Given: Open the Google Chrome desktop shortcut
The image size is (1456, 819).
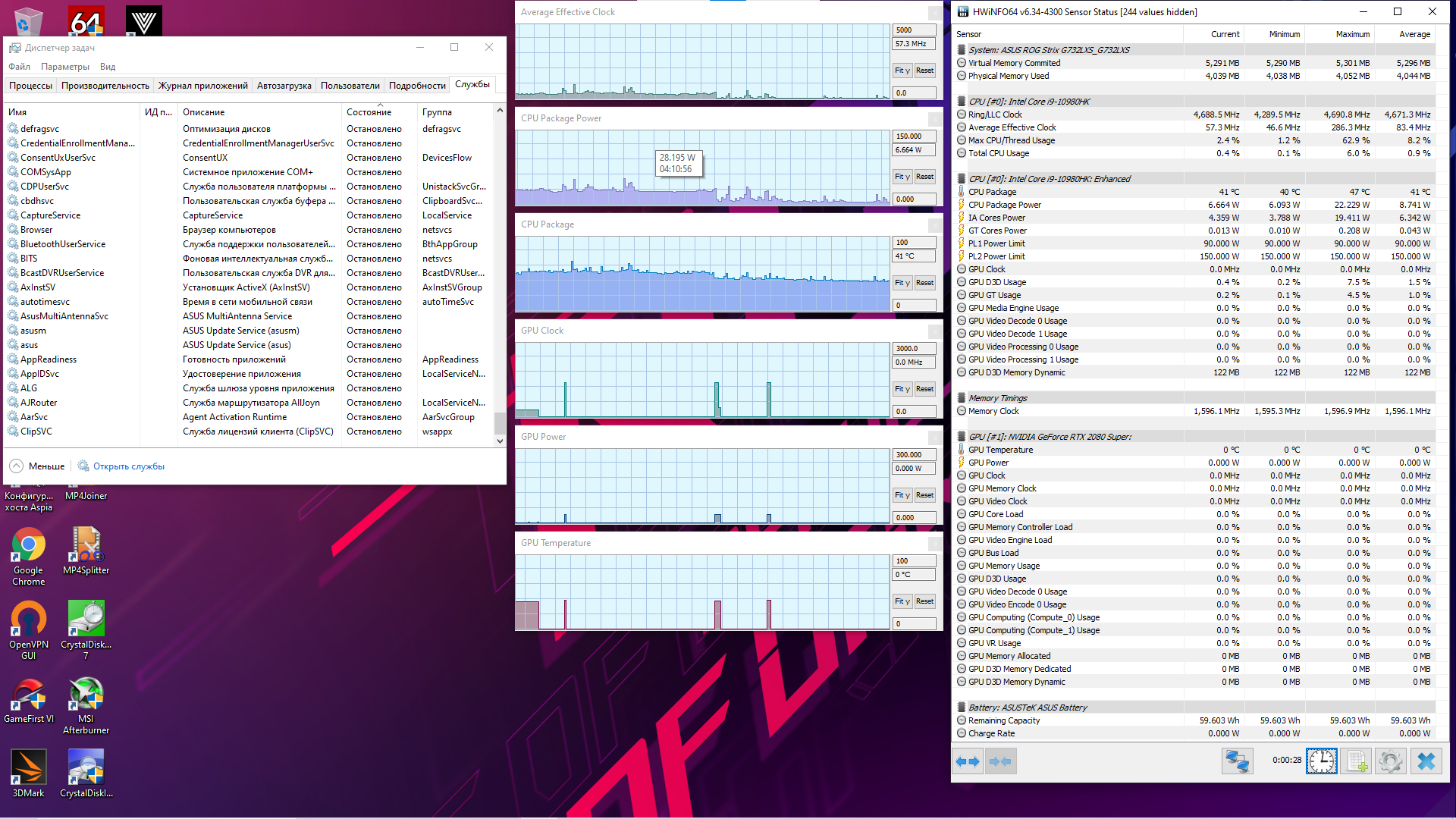Looking at the screenshot, I should (x=28, y=556).
